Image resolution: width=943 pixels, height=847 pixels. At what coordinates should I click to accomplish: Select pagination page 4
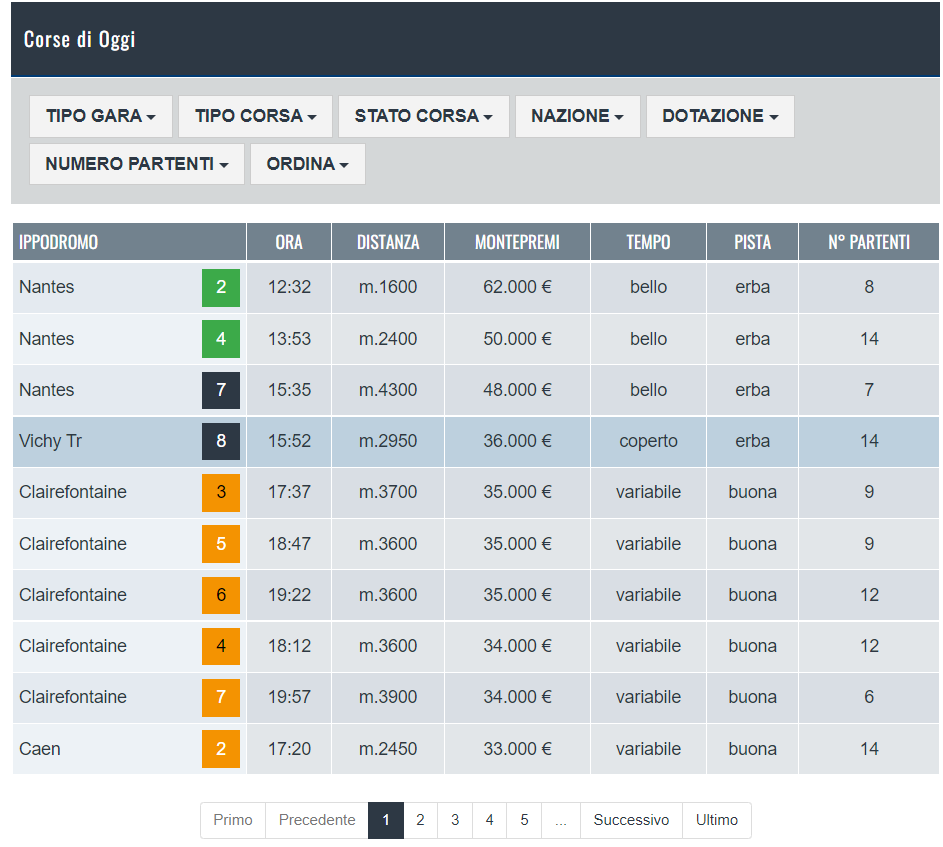click(490, 820)
